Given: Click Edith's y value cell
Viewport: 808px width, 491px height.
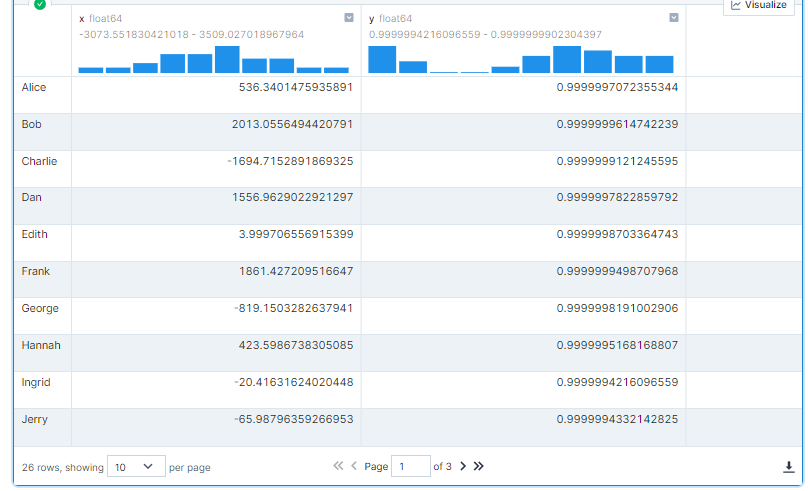Looking at the screenshot, I should click(617, 235).
